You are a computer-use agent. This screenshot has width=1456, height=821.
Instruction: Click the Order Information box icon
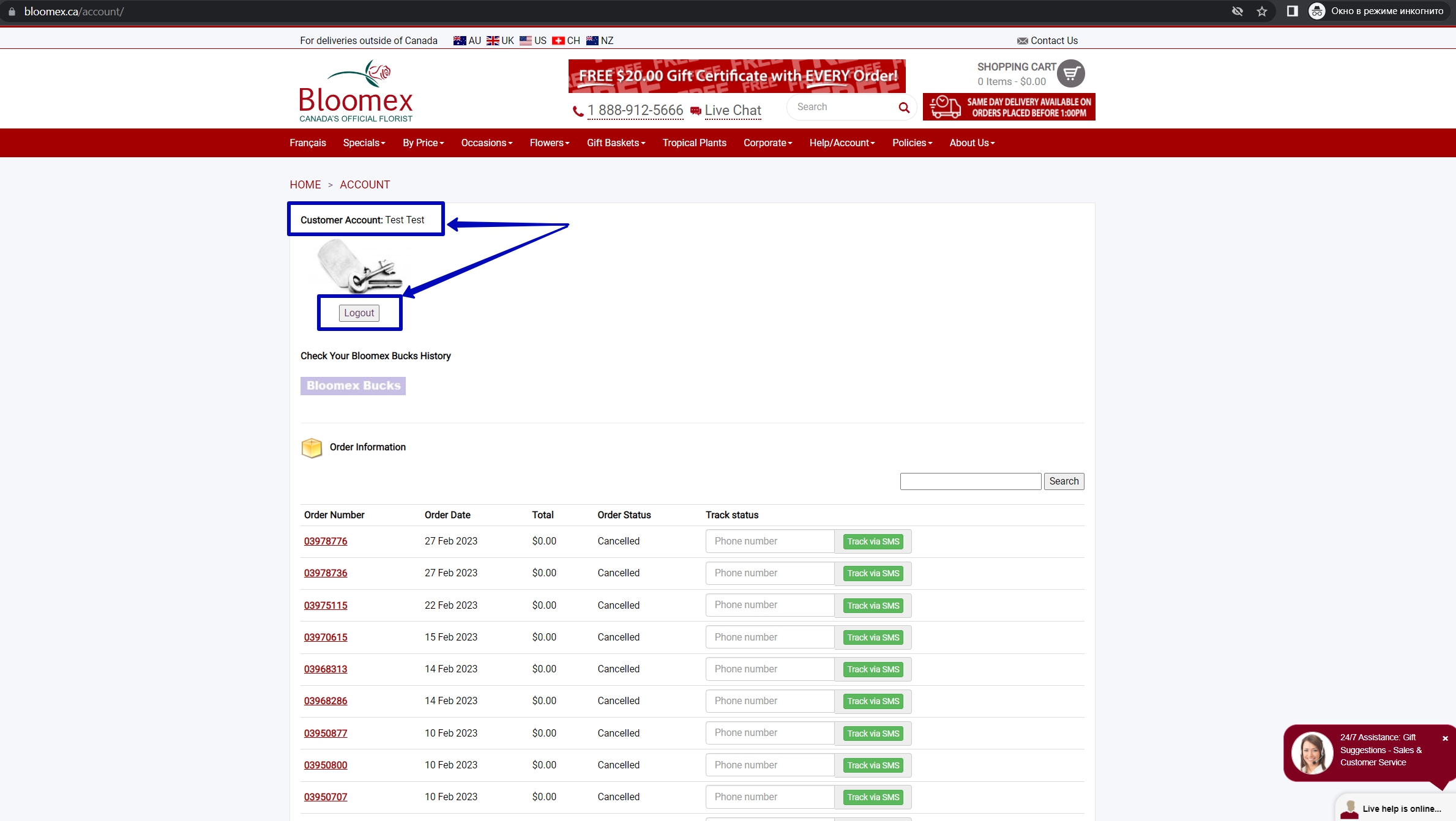click(x=312, y=448)
